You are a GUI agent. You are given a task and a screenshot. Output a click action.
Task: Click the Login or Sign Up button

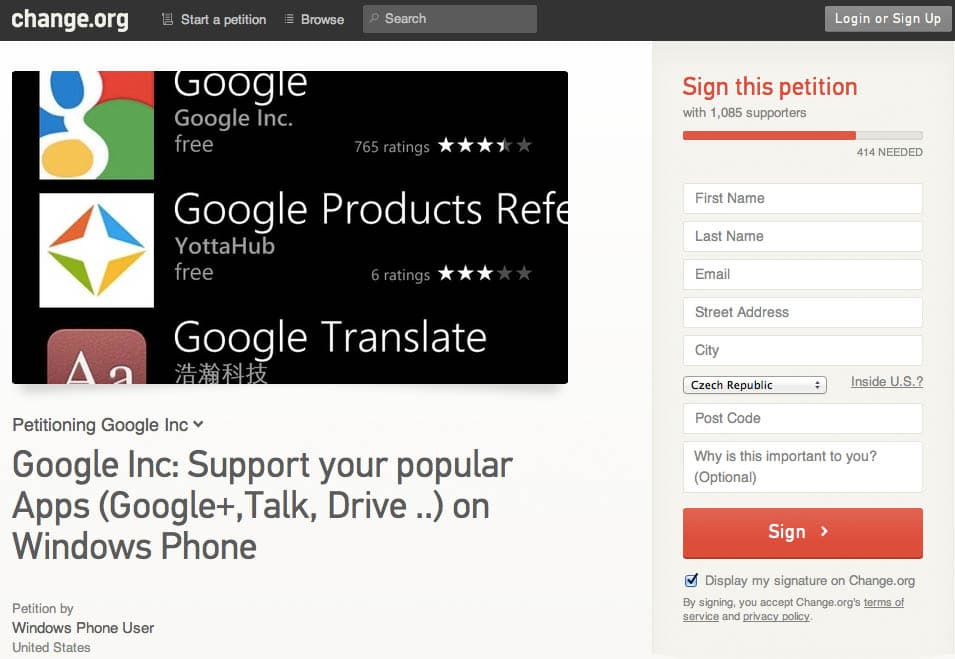point(887,19)
